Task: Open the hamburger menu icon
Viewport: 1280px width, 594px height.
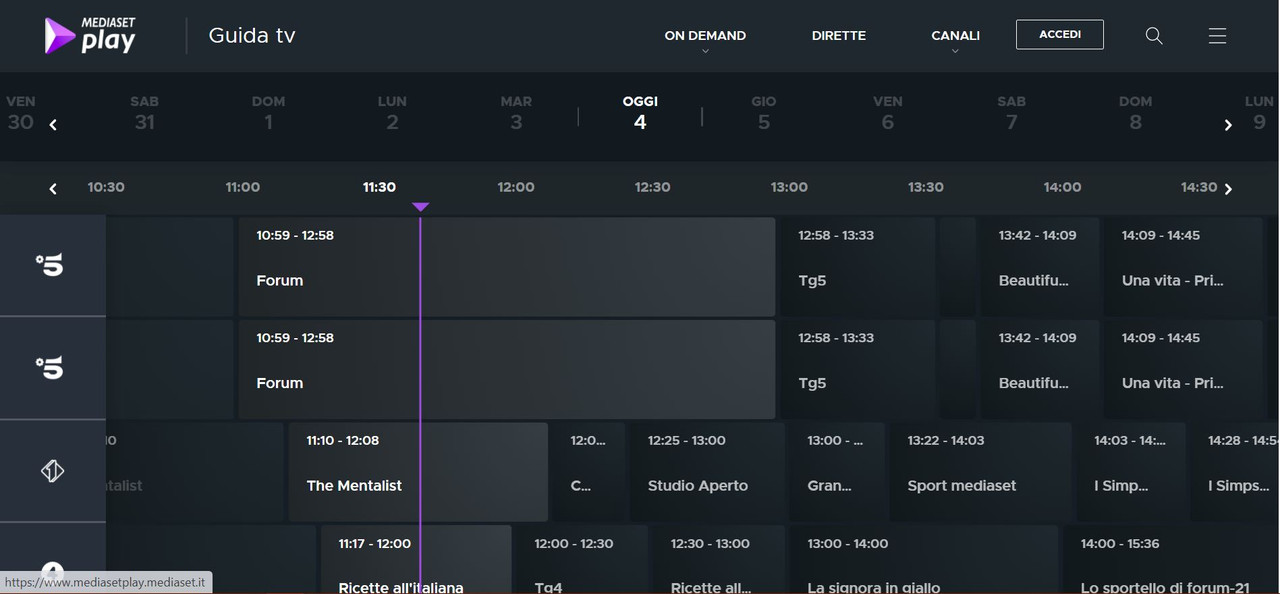Action: click(x=1217, y=35)
